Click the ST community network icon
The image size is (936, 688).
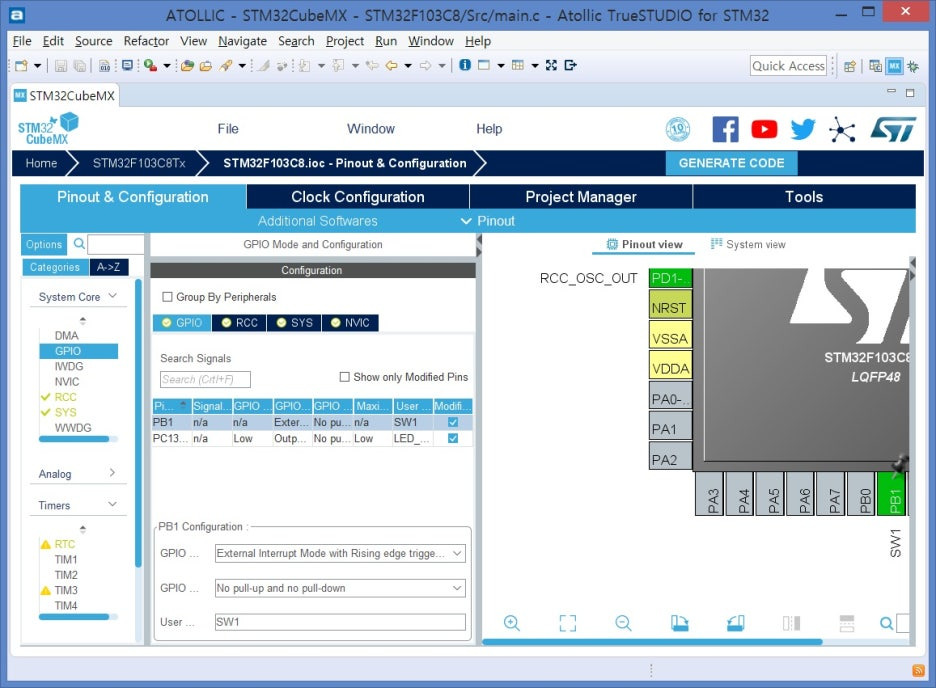[x=842, y=129]
